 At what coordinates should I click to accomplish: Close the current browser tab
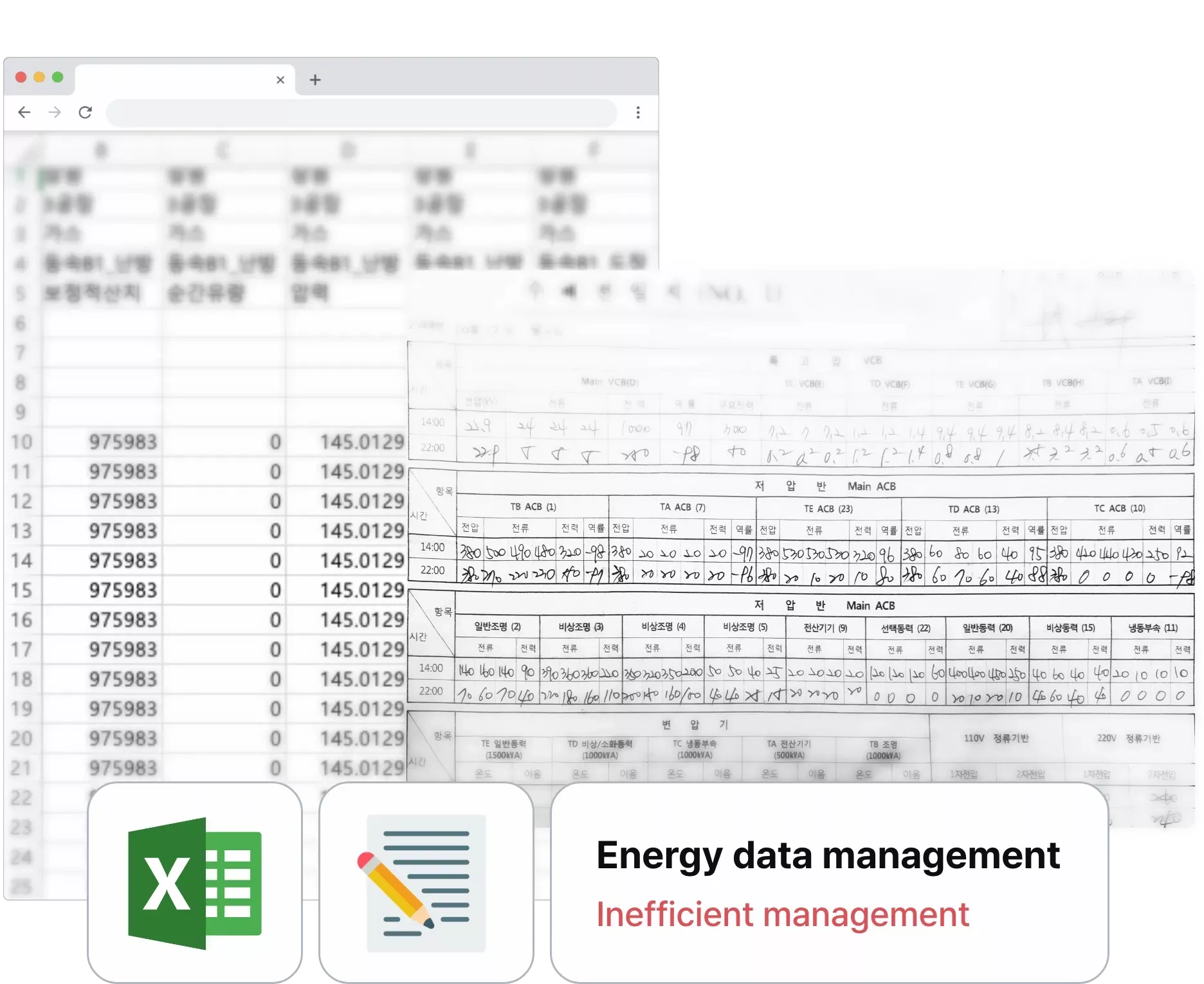point(280,80)
